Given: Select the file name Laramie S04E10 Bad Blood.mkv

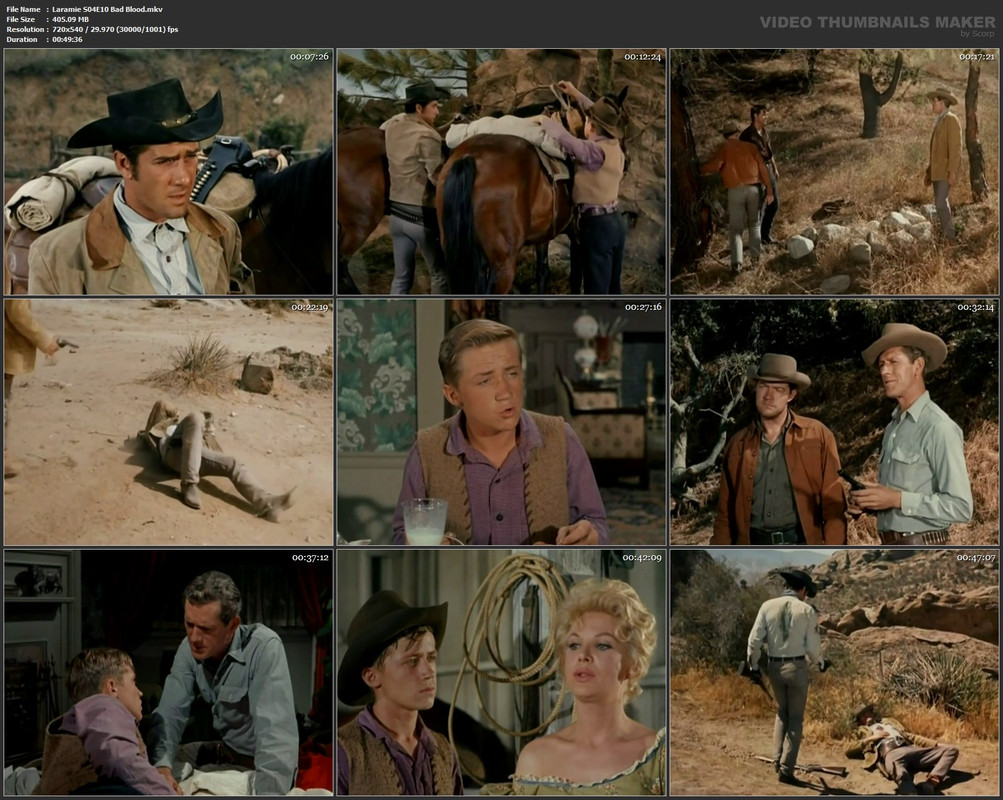Looking at the screenshot, I should click(107, 10).
